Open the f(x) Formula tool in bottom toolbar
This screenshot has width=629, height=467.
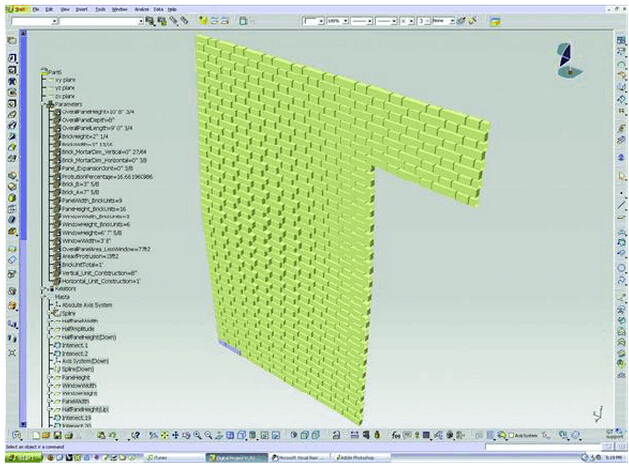(397, 435)
